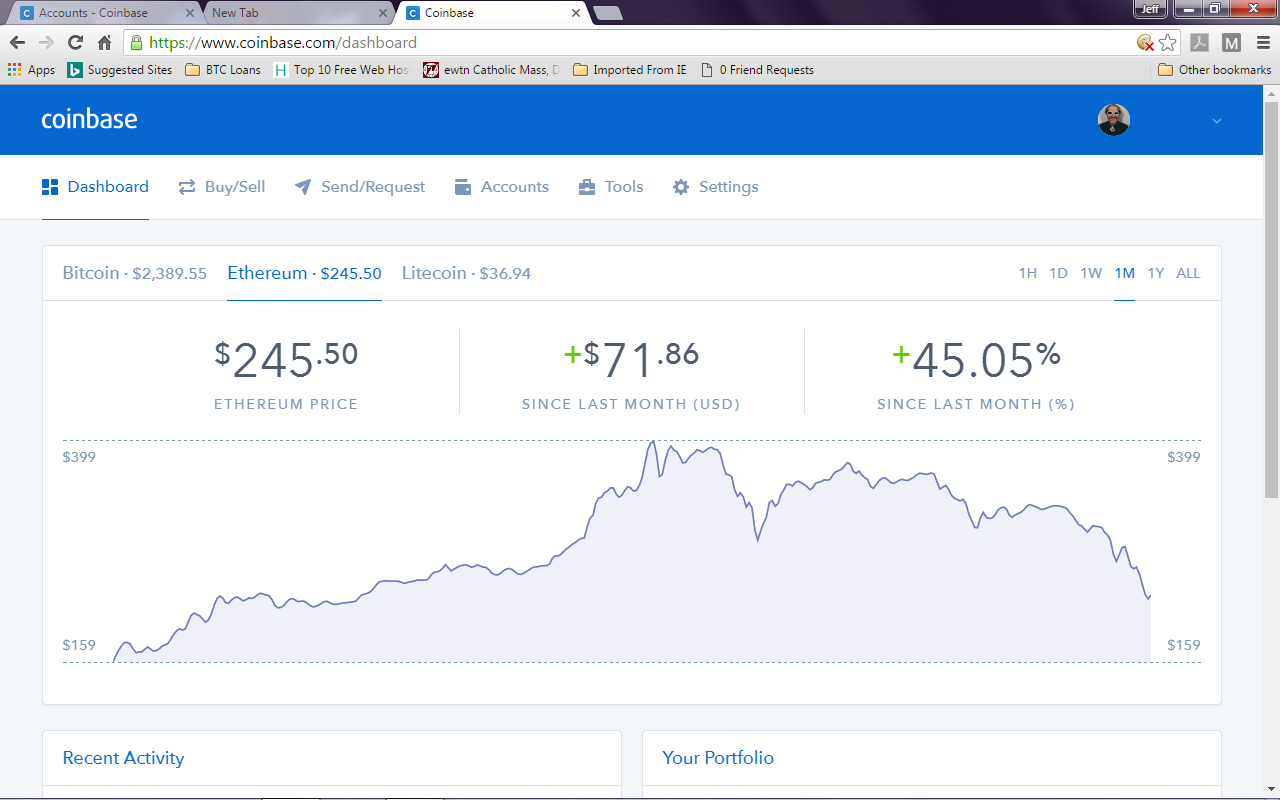Click the Send/Request paper plane icon

point(303,187)
